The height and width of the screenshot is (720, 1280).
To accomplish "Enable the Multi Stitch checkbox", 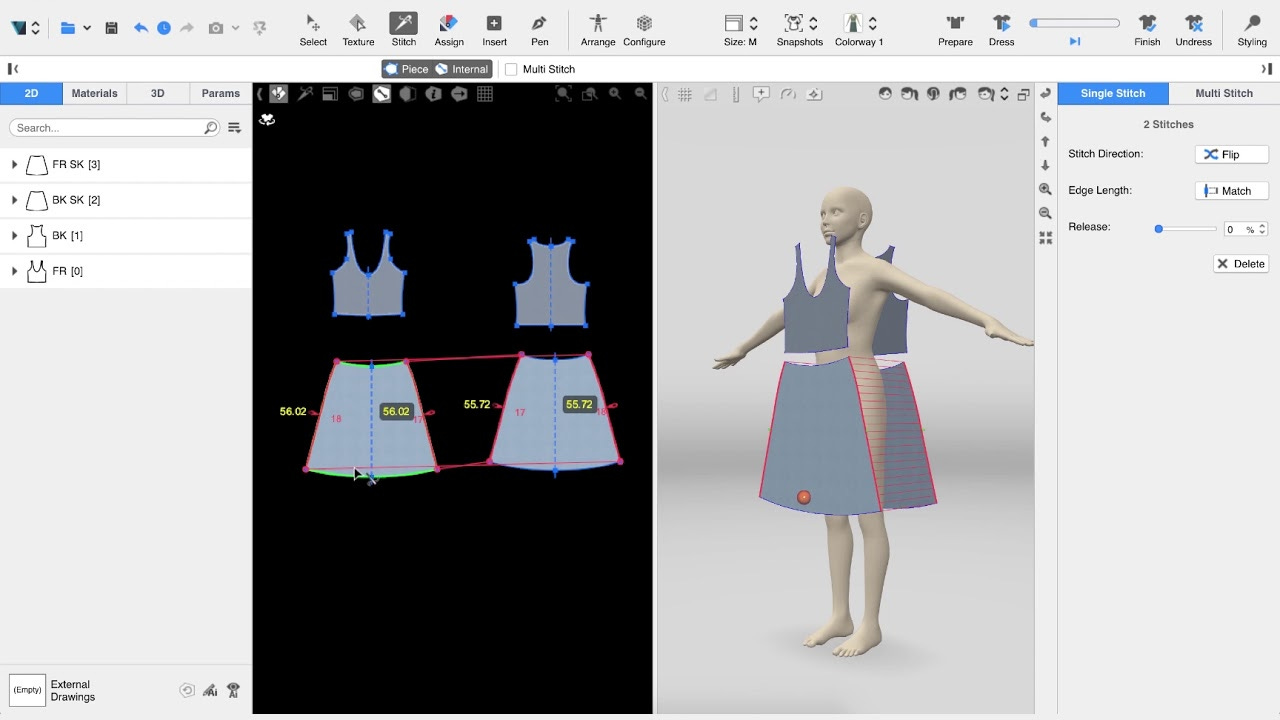I will coord(512,69).
